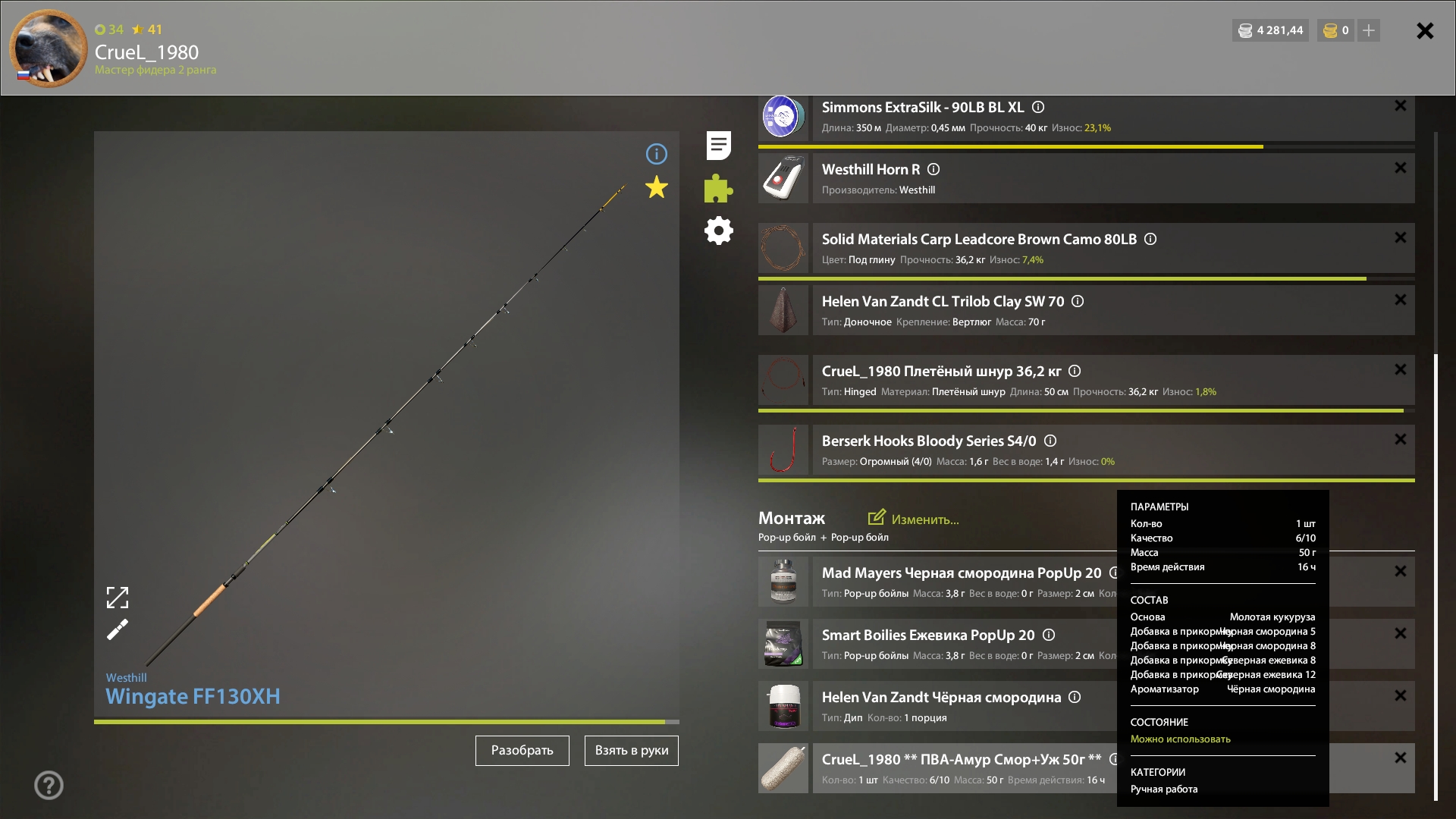Open Smart Boilies Ежевика info icon
Image resolution: width=1456 pixels, height=819 pixels.
1049,635
